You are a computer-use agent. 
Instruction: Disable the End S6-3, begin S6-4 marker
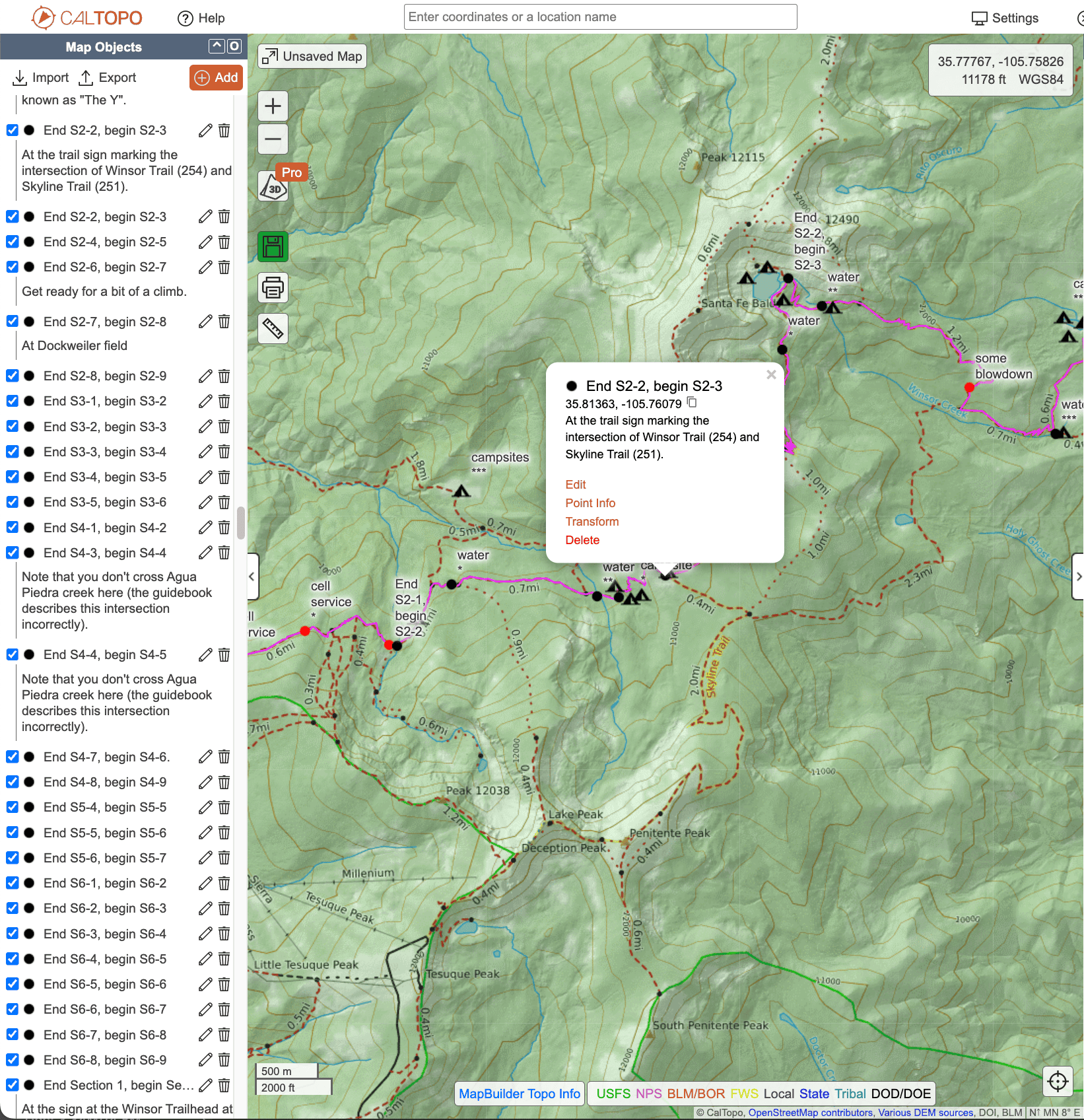pos(13,933)
